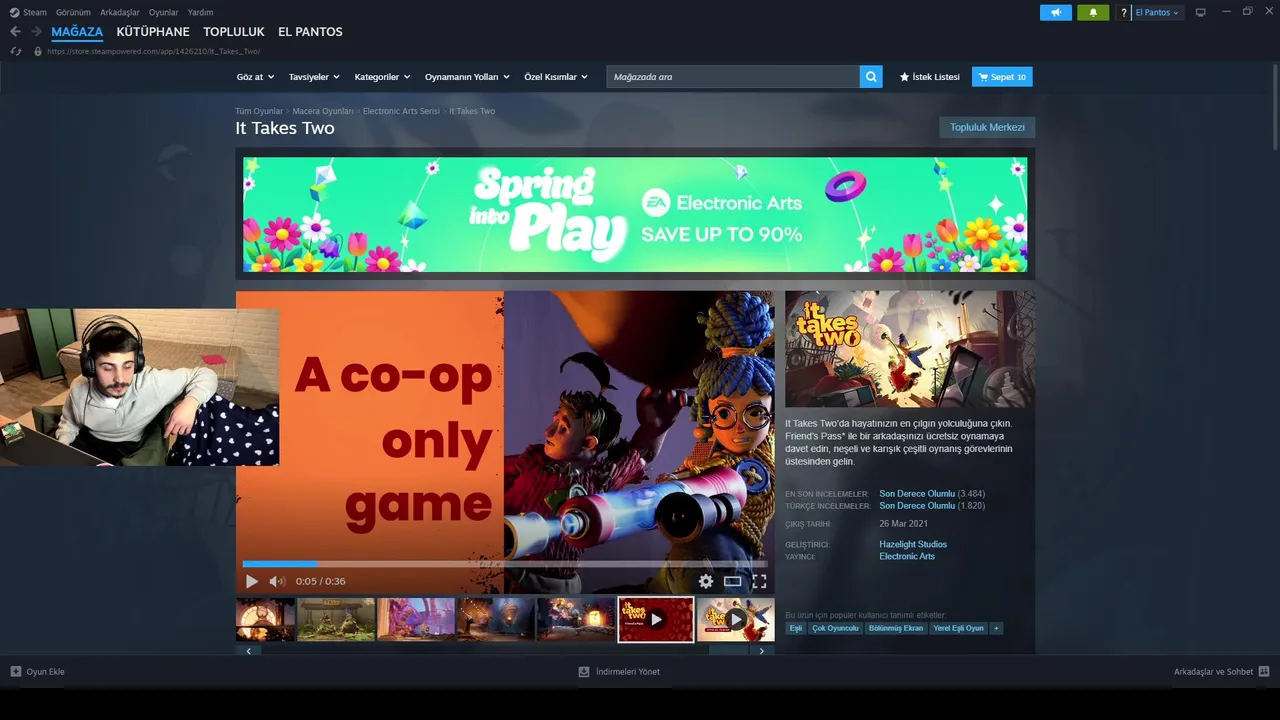Open the Arkadaşlar menu
This screenshot has height=720, width=1280.
(x=120, y=12)
